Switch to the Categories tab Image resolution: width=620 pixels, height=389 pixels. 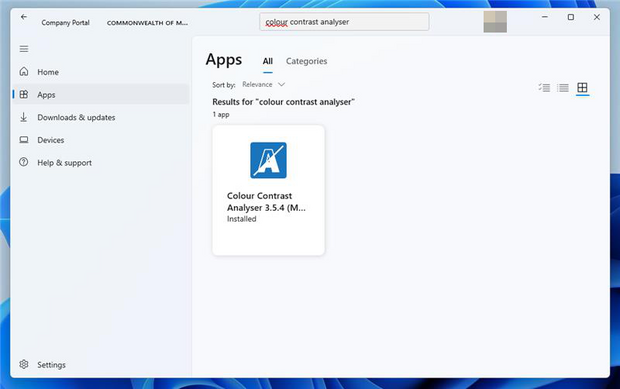pyautogui.click(x=306, y=61)
